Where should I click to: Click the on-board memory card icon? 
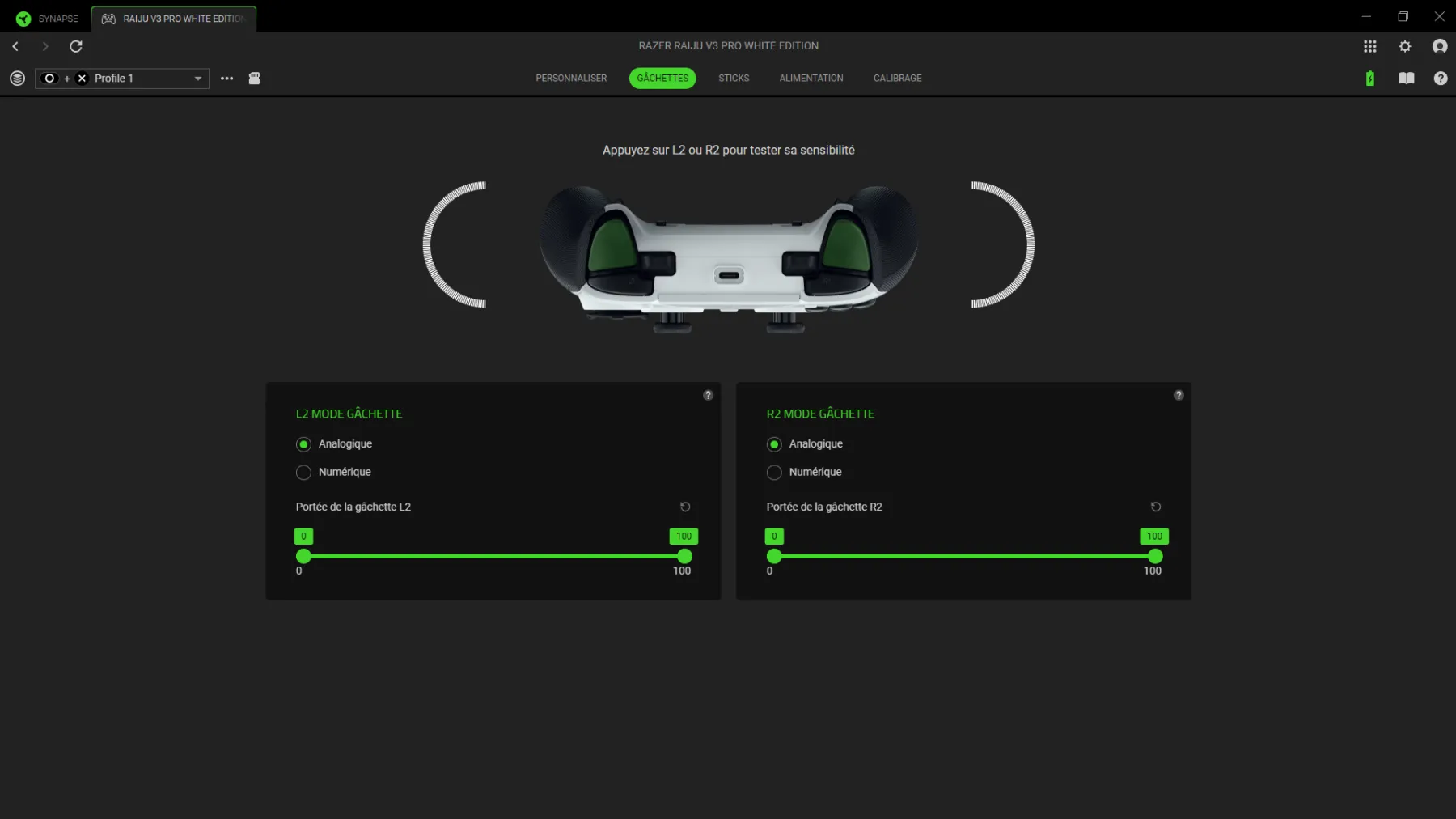pyautogui.click(x=254, y=79)
